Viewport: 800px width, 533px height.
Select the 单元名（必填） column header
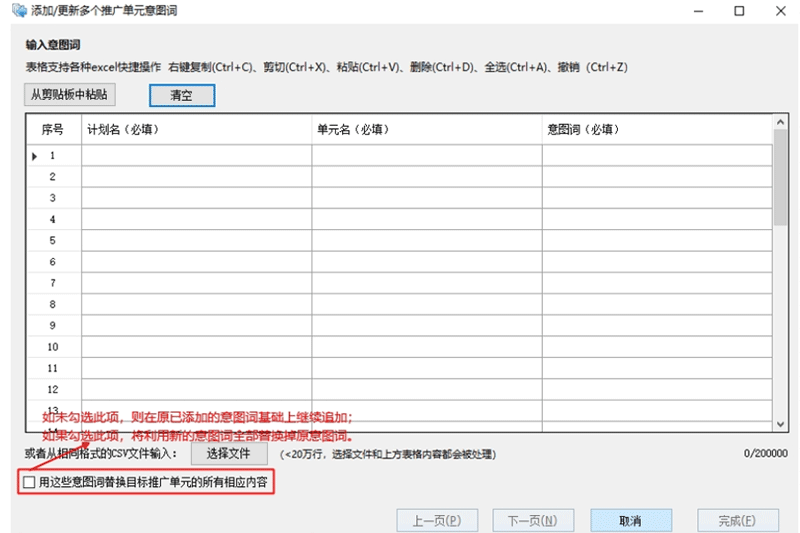(x=426, y=129)
